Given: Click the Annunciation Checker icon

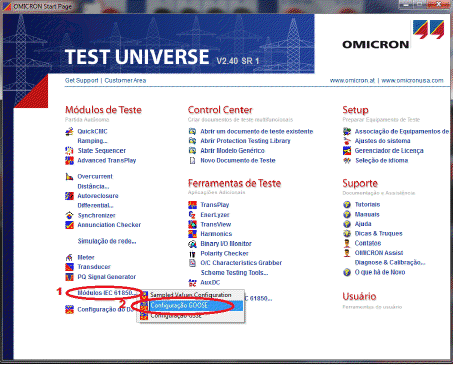Looking at the screenshot, I should point(69,225).
